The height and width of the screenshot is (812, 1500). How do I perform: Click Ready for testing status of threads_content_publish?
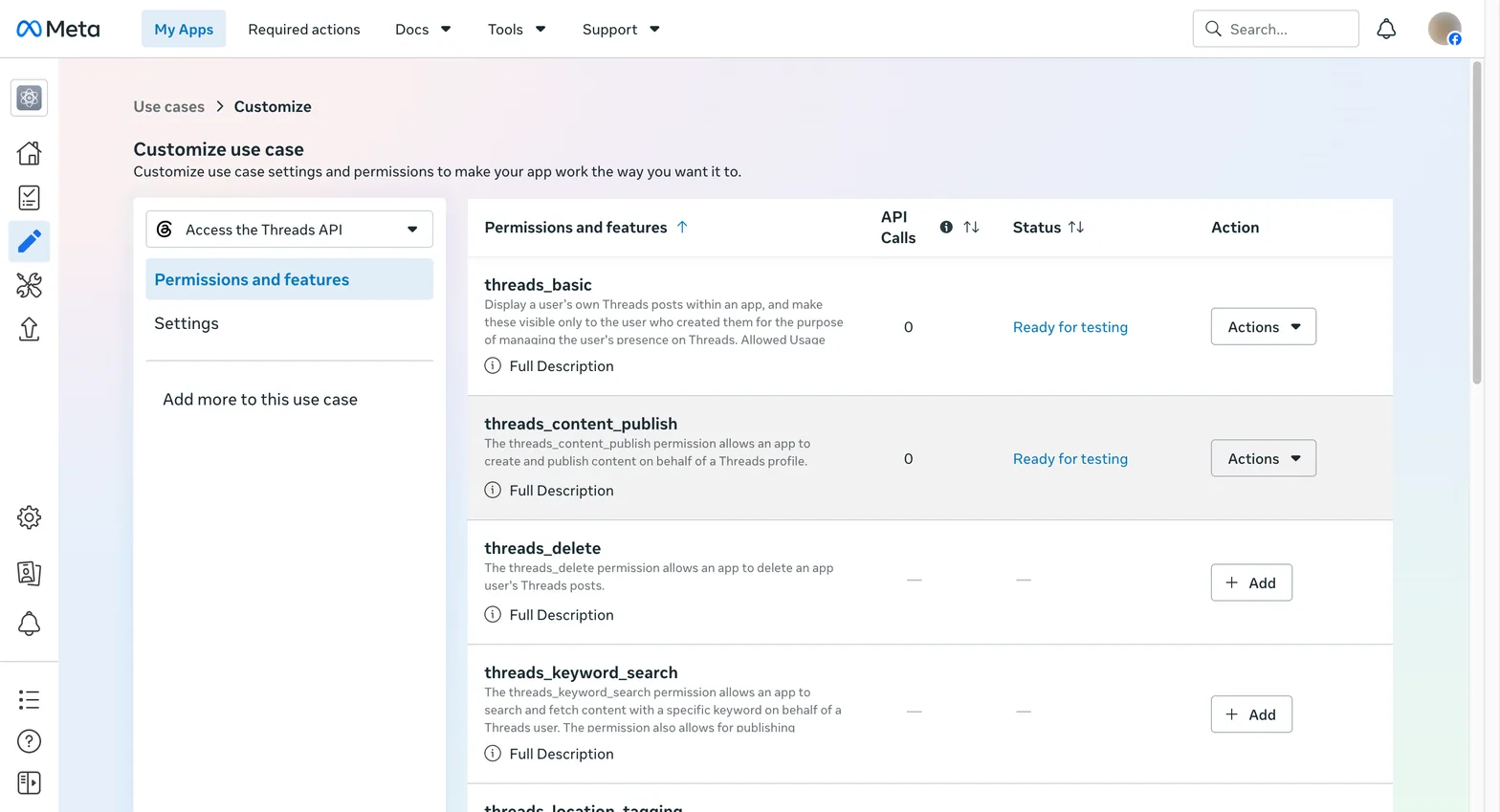coord(1070,459)
